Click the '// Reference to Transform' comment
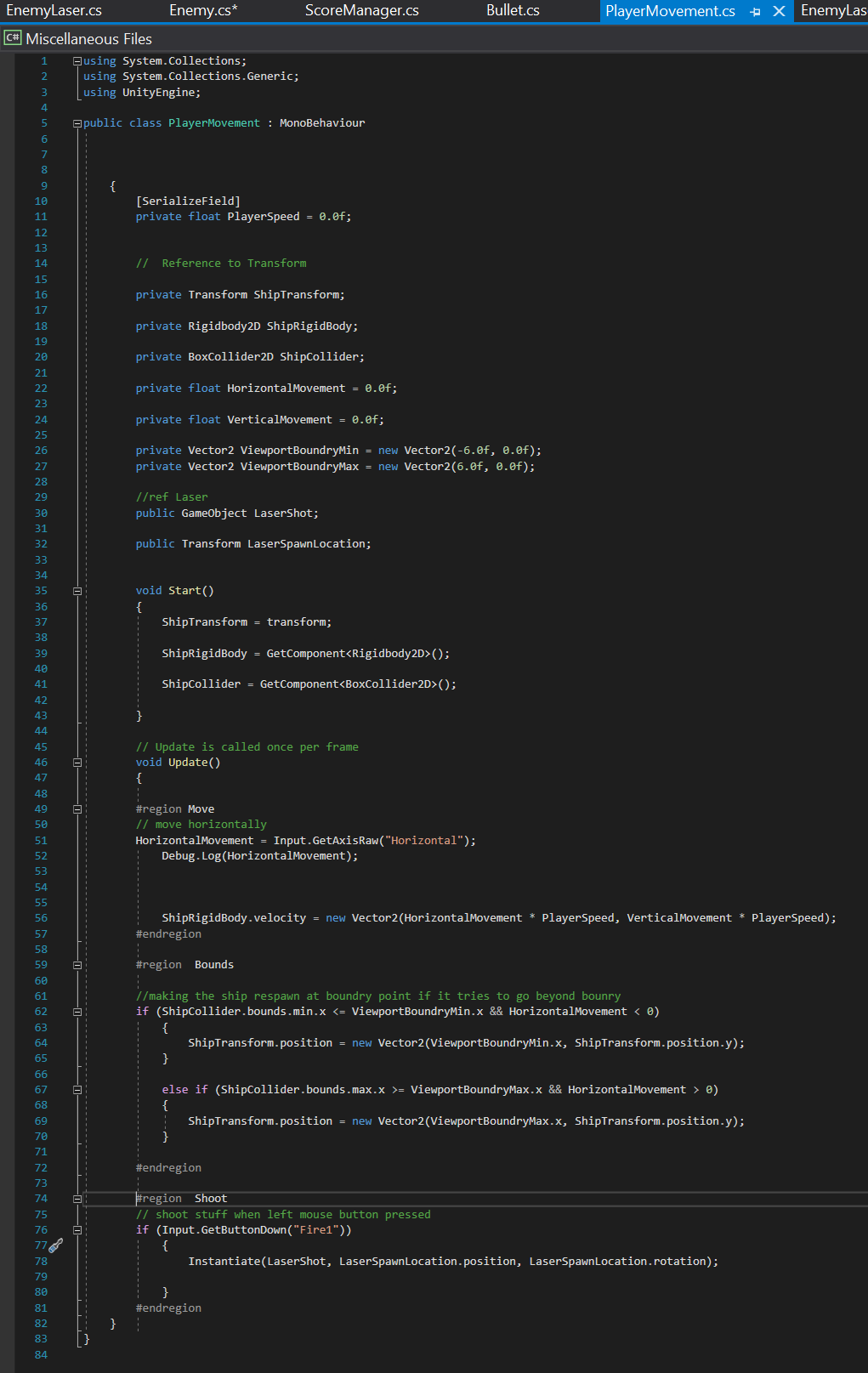The width and height of the screenshot is (868, 1373). pos(221,264)
